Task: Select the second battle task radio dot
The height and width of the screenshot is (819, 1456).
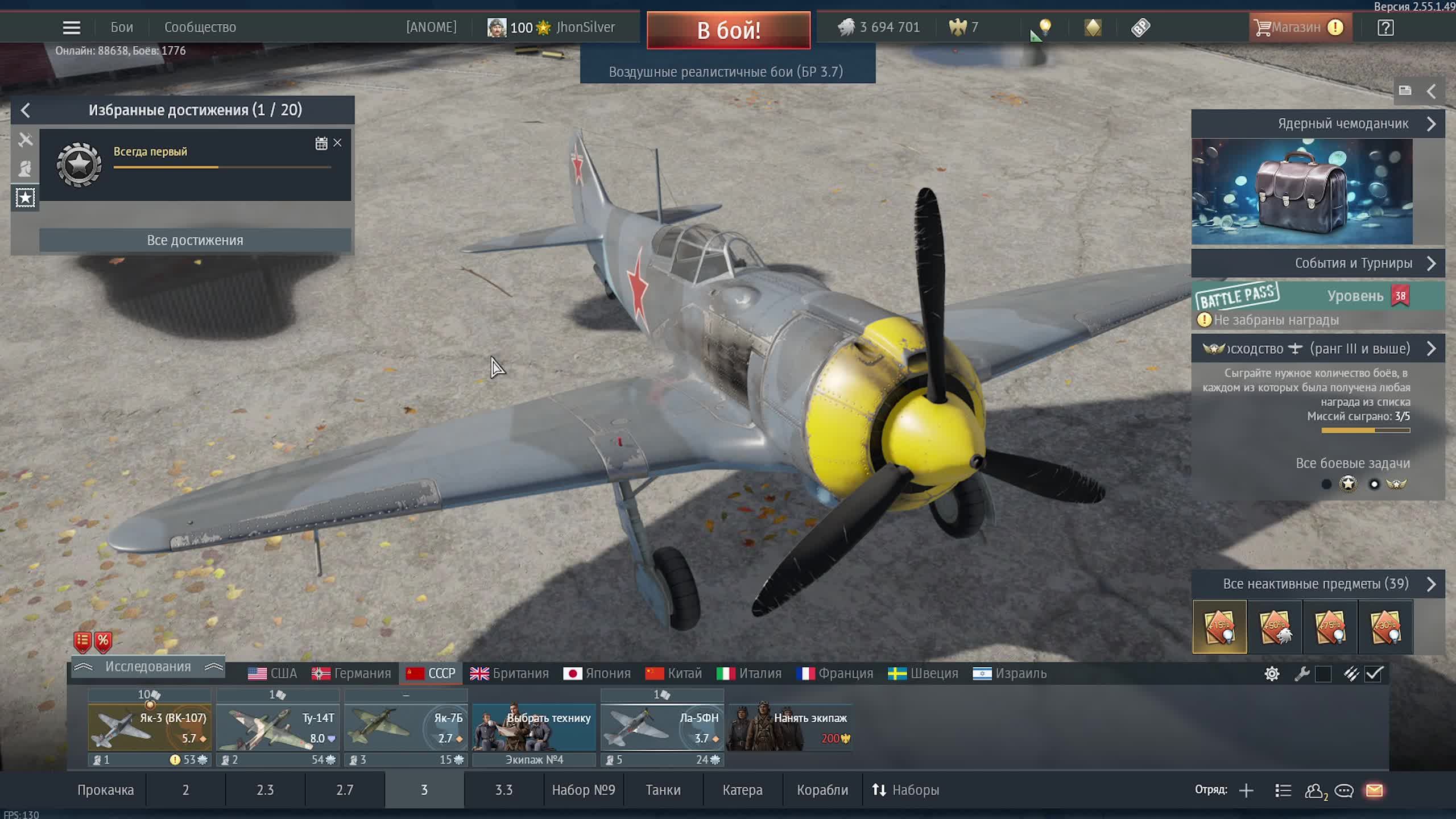Action: click(x=1374, y=485)
